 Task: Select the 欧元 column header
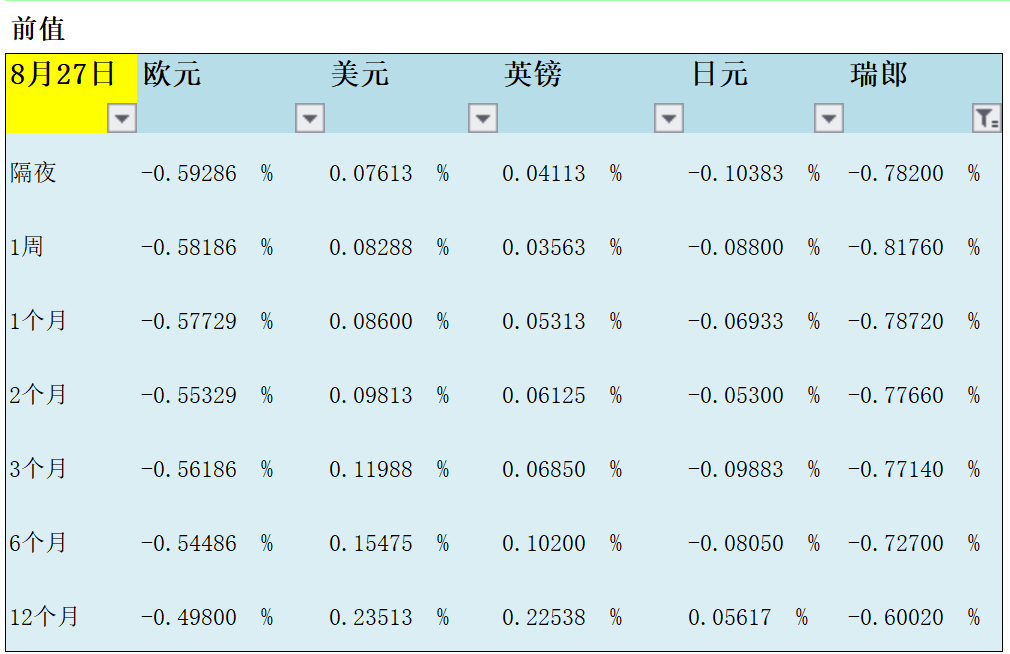pos(172,75)
